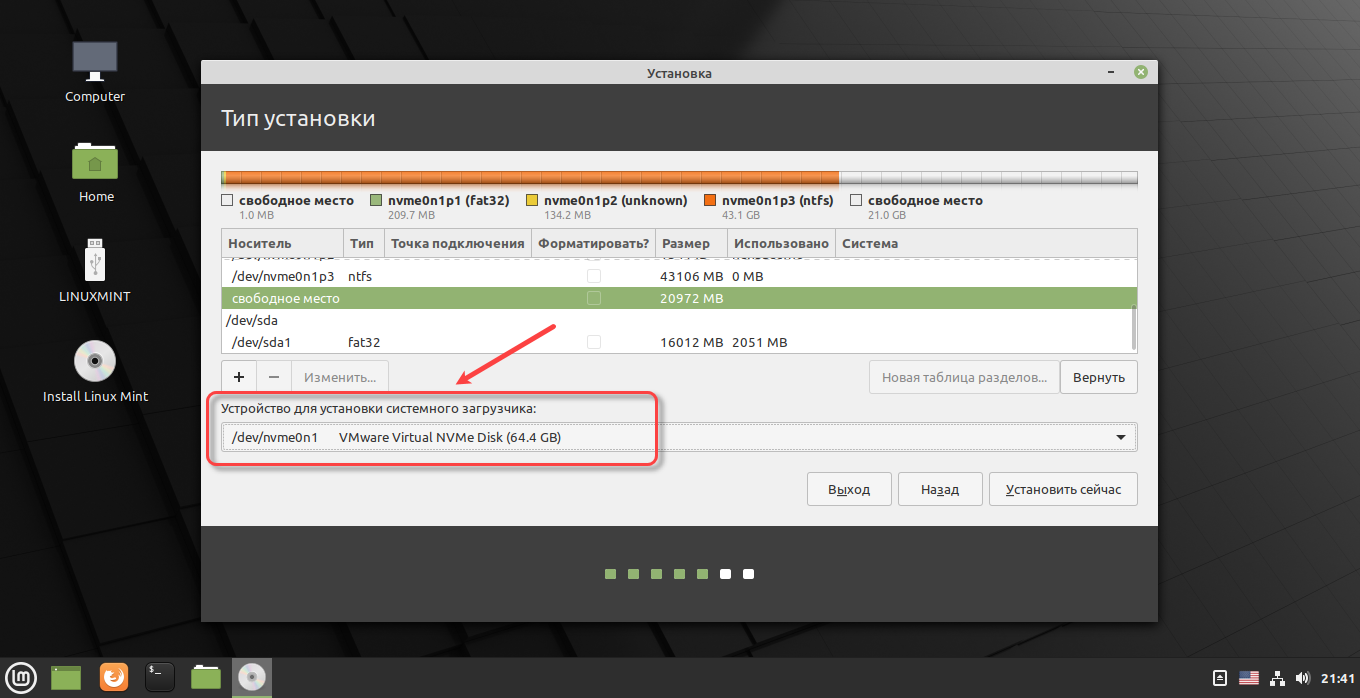Viewport: 1360px width, 698px height.
Task: Click the notifications tray icon
Action: tap(1220, 677)
